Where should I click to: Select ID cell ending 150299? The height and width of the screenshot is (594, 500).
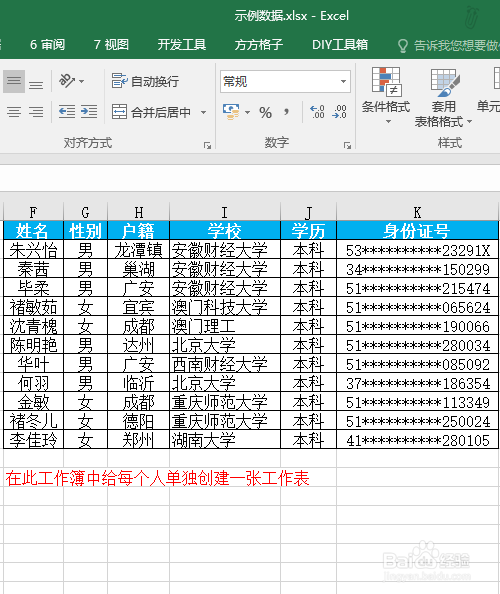[x=417, y=269]
